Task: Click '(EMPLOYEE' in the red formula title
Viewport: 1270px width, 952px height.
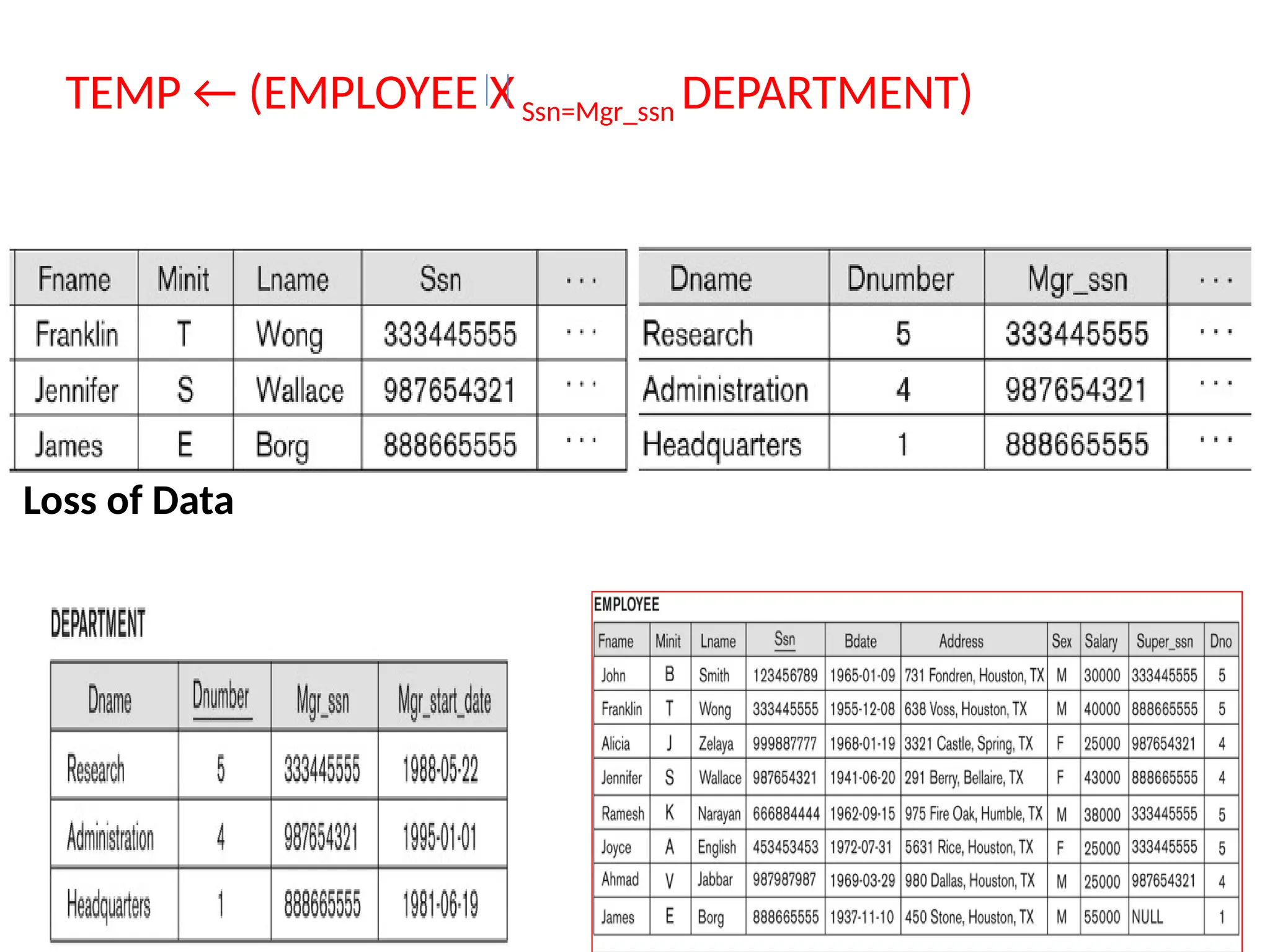Action: point(363,93)
